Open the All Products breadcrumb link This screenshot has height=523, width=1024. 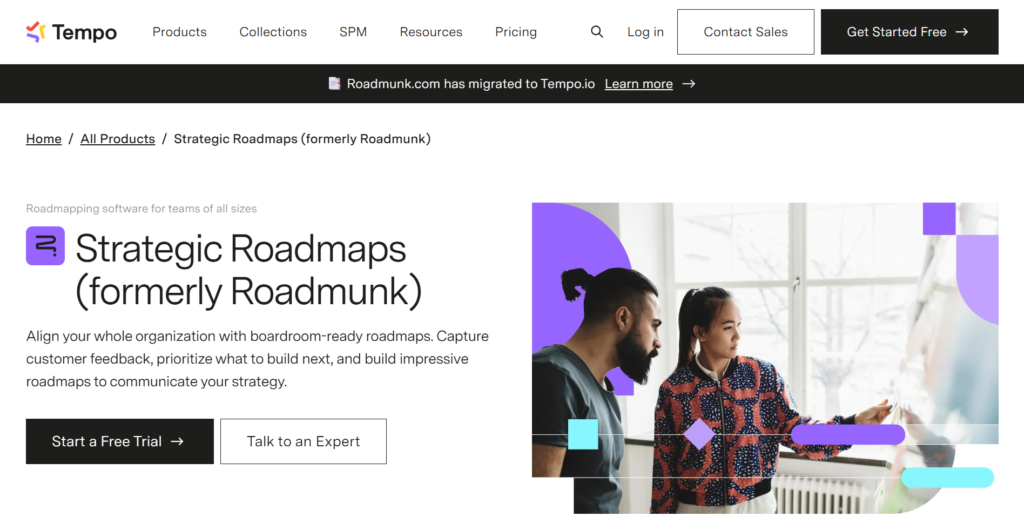pyautogui.click(x=118, y=139)
